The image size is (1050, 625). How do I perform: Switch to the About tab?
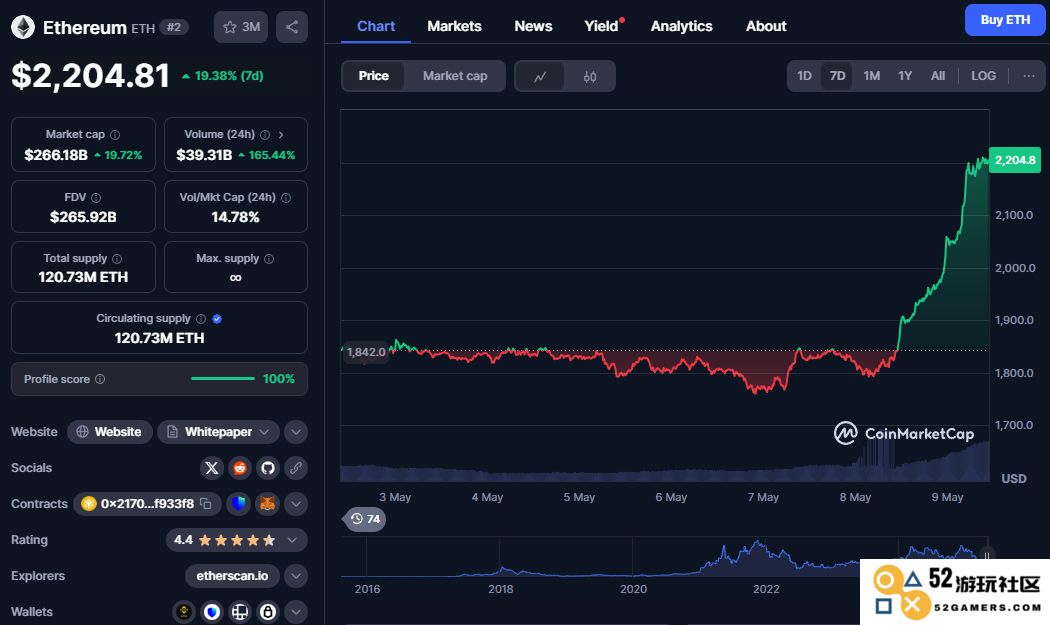pyautogui.click(x=766, y=26)
